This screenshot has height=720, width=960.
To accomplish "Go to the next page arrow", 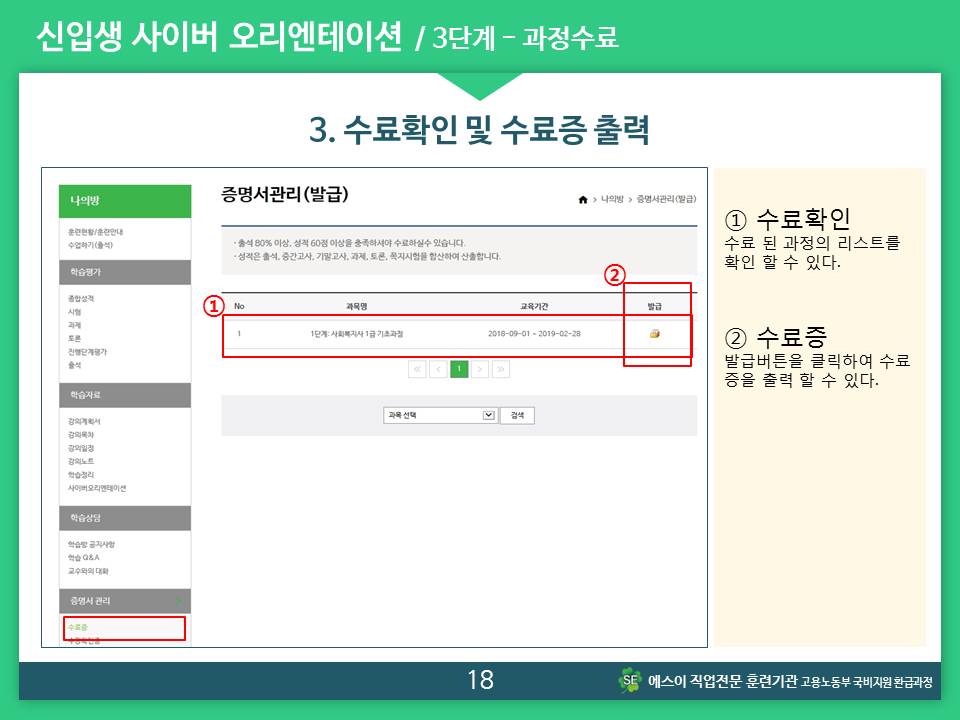I will tap(480, 369).
